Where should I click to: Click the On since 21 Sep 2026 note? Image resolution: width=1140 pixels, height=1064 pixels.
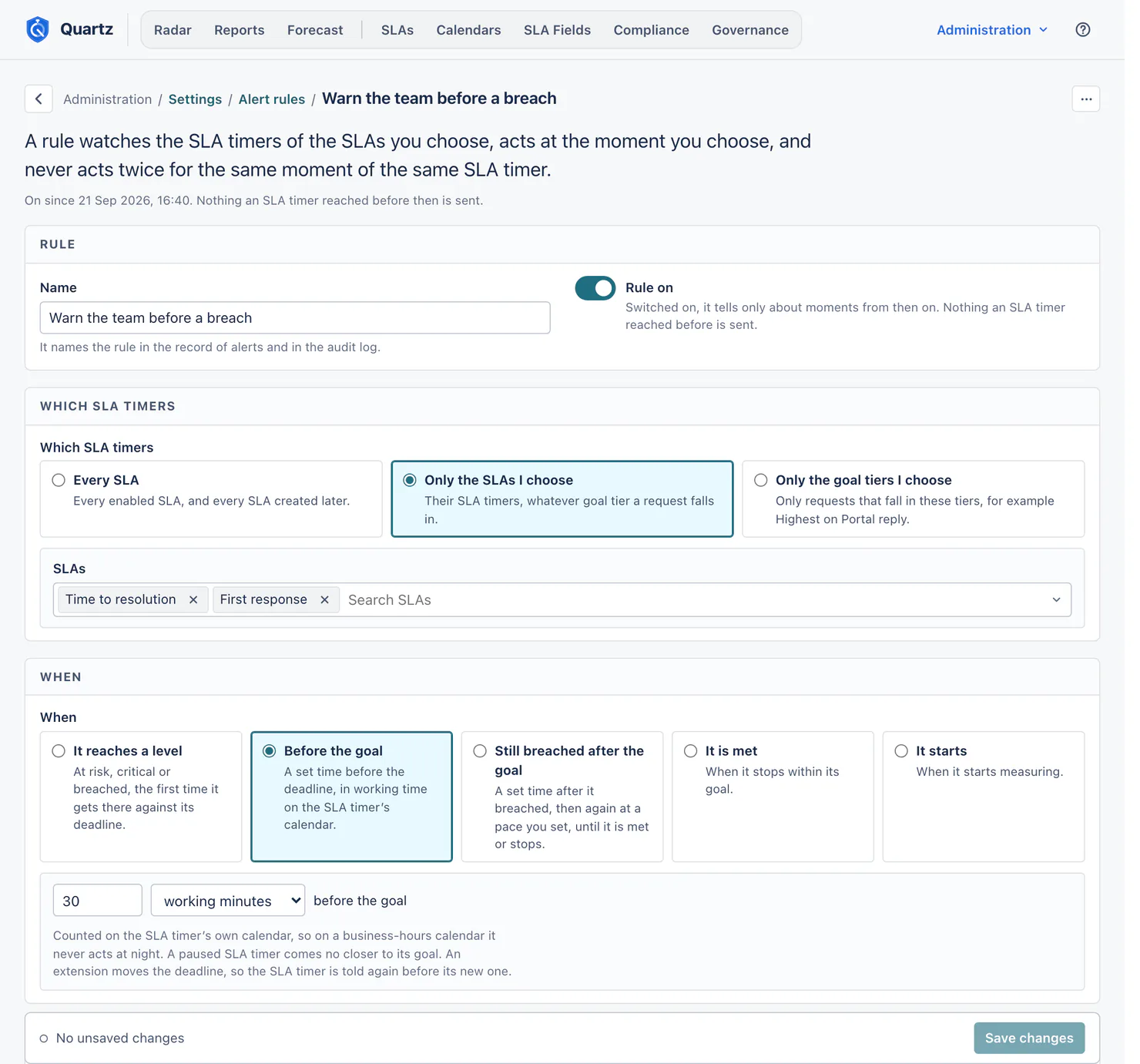(x=254, y=200)
